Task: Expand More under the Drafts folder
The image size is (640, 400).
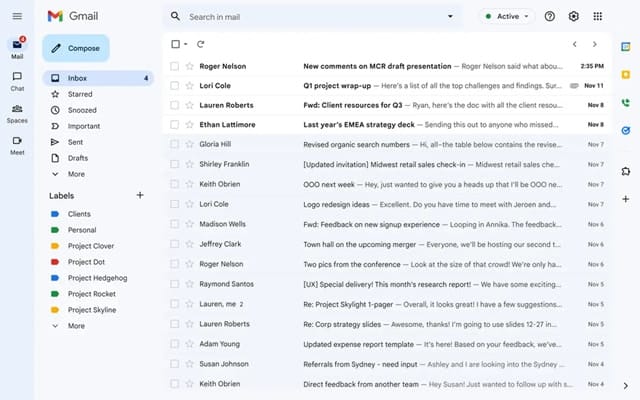Action: point(76,174)
